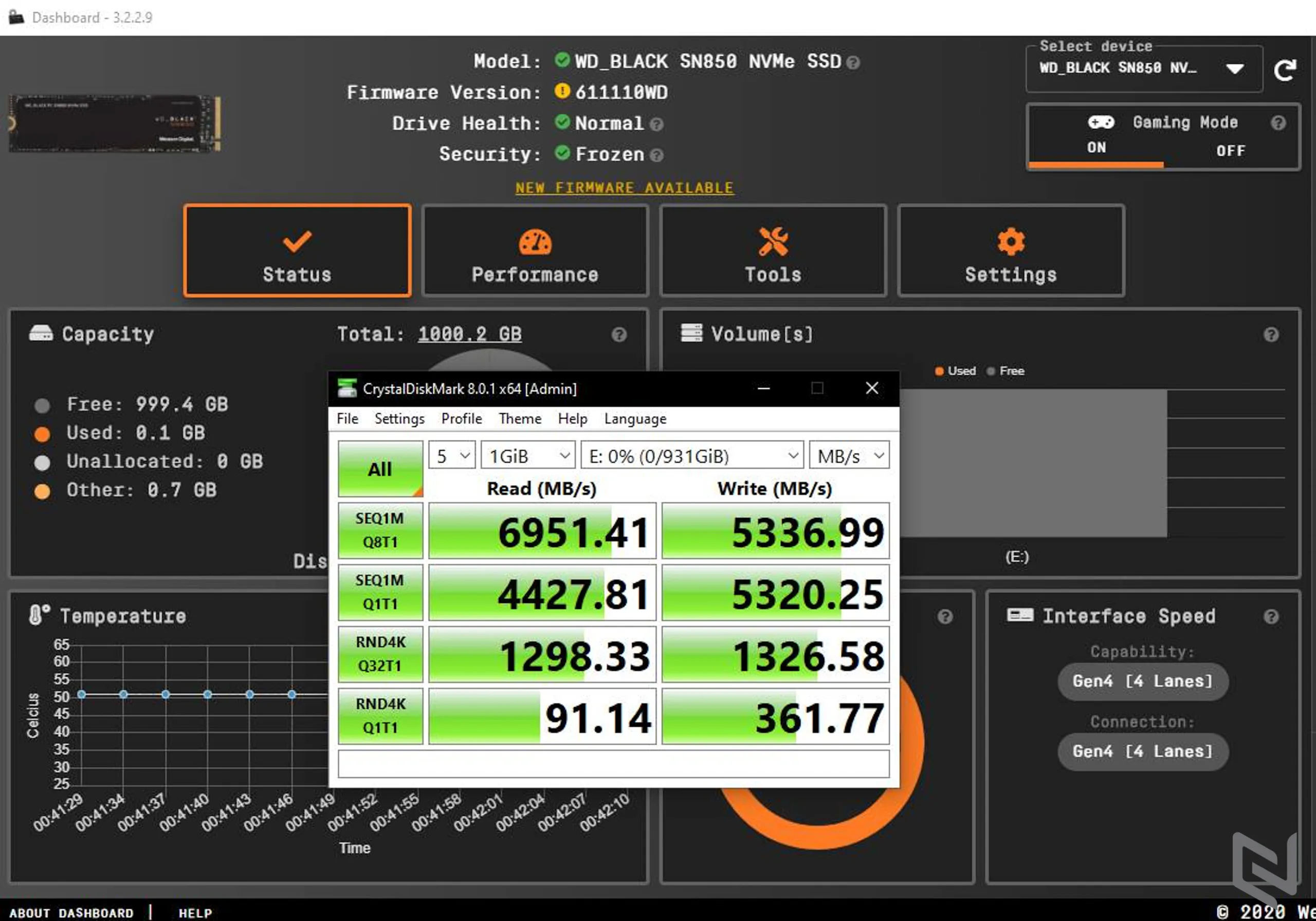Open the Model help question icon
The width and height of the screenshot is (1316, 921).
click(853, 62)
